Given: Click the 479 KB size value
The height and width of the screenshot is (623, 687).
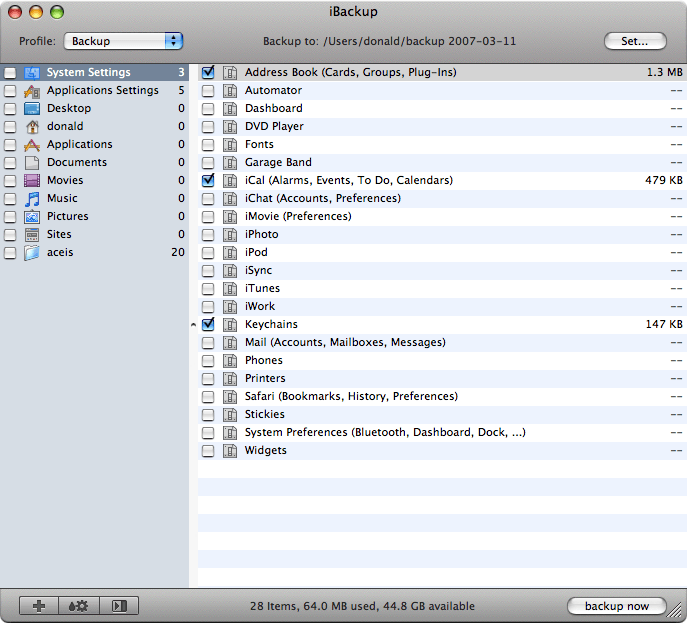Looking at the screenshot, I should click(664, 180).
